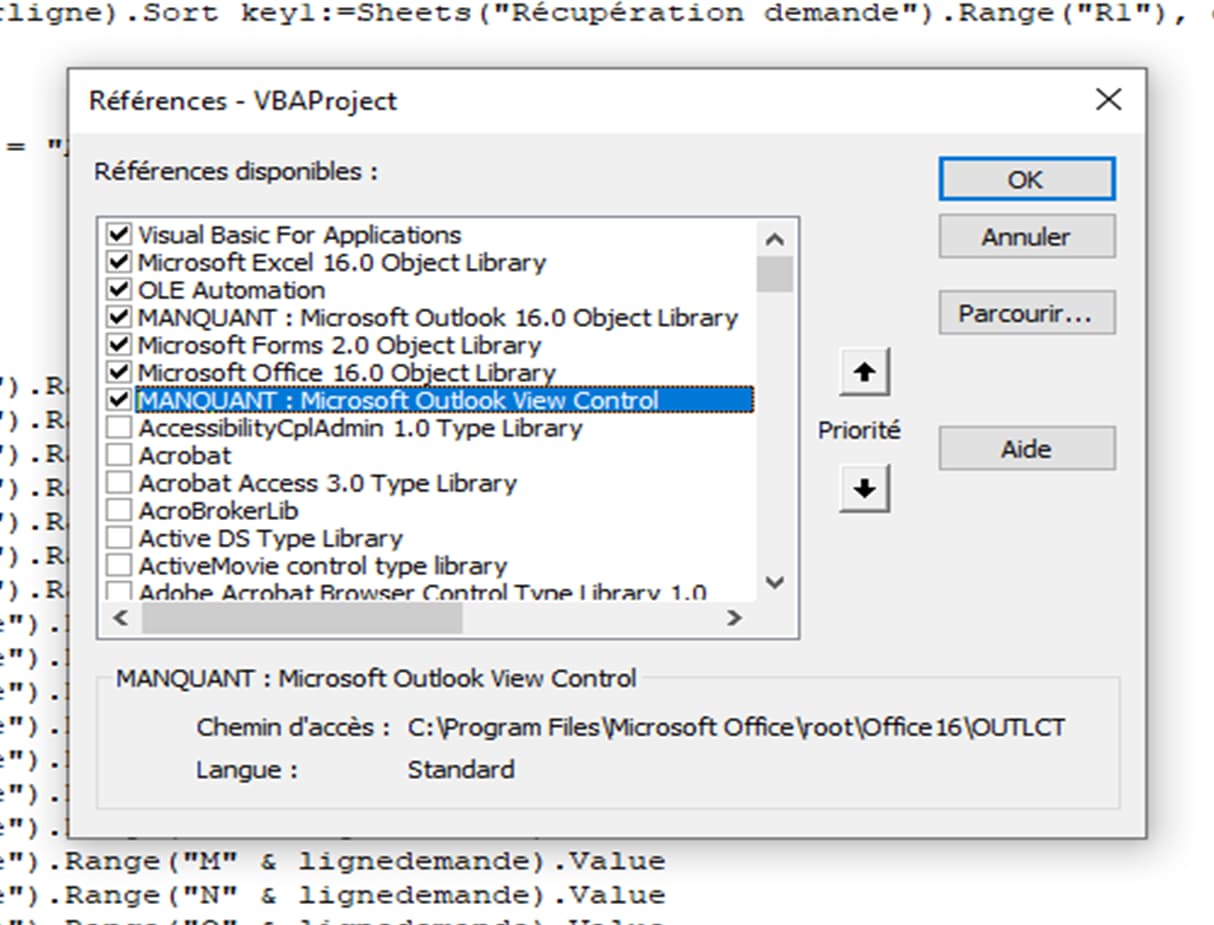Image resolution: width=1214 pixels, height=925 pixels.
Task: Select the highlighted Outlook View Control row name
Action: (x=444, y=400)
